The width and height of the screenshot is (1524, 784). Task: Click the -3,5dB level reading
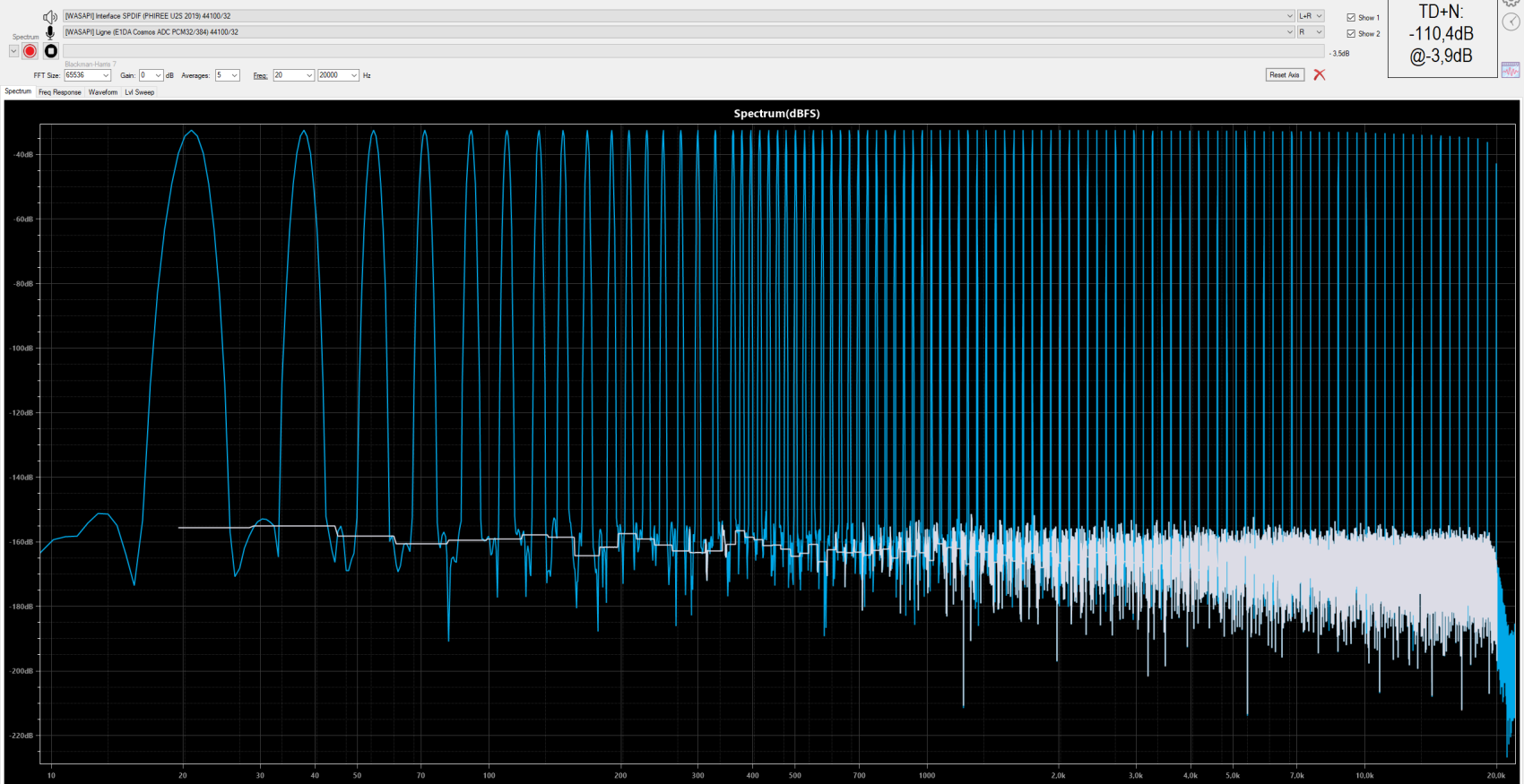pyautogui.click(x=1340, y=54)
